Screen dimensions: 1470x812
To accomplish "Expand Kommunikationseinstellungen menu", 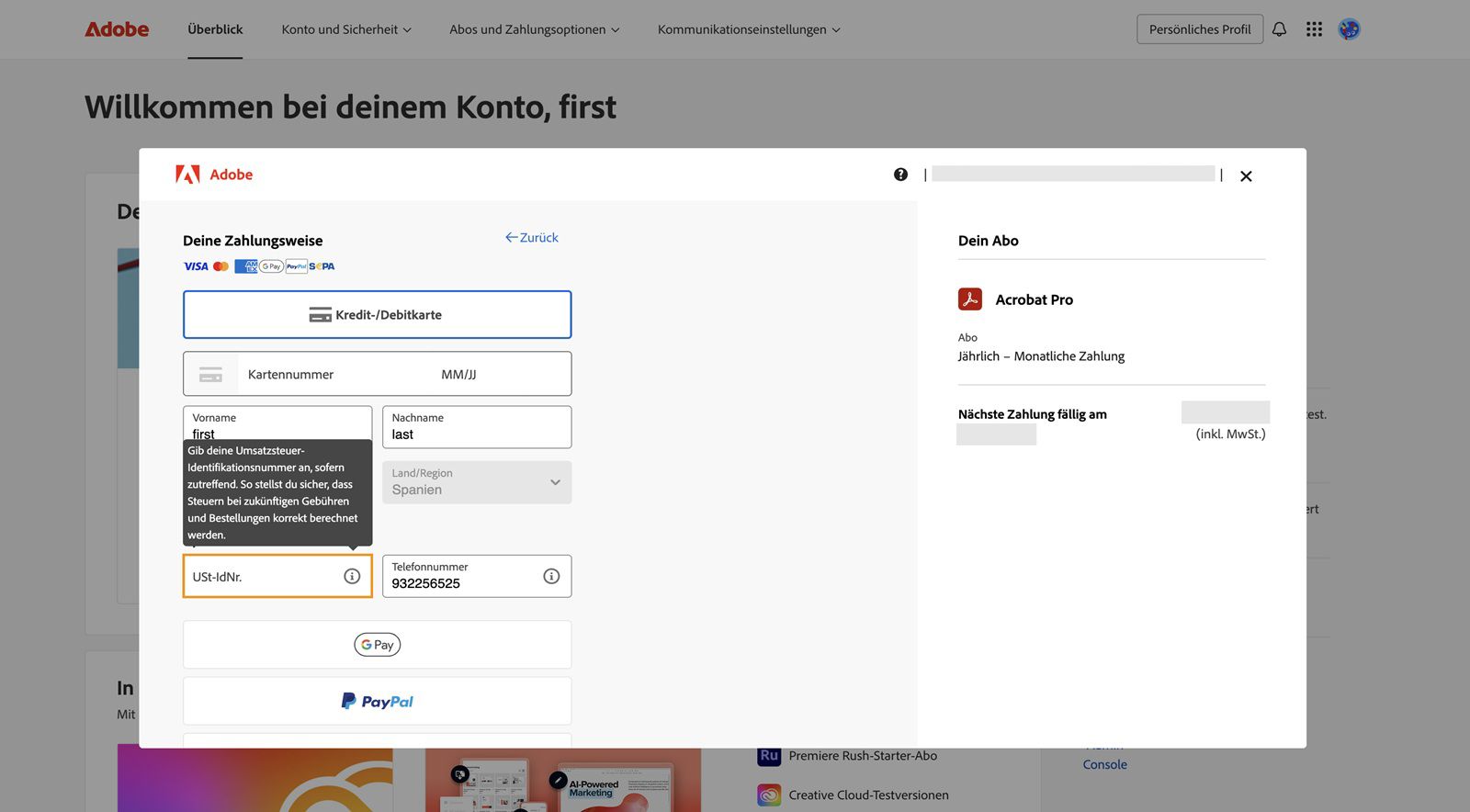I will [749, 29].
